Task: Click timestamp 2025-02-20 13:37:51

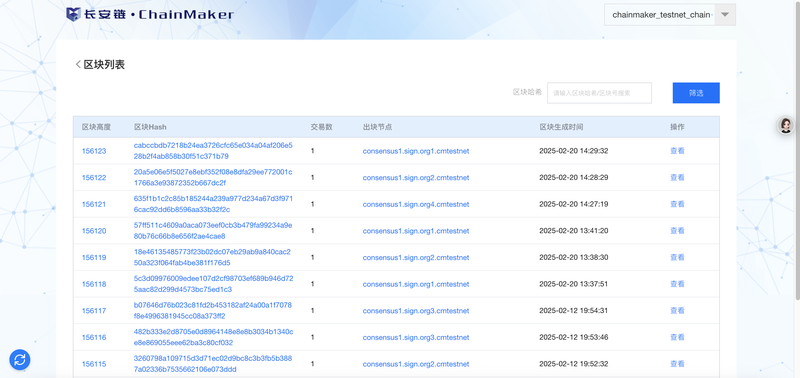Action: [574, 284]
